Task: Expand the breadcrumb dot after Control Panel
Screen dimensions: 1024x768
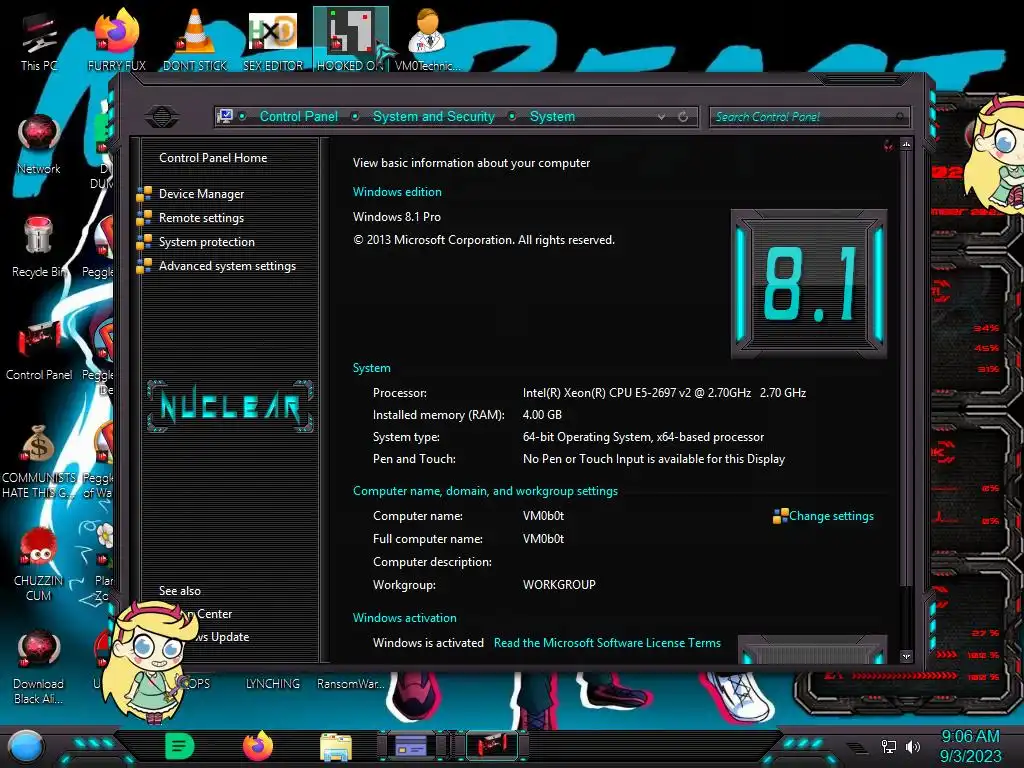Action: (355, 116)
